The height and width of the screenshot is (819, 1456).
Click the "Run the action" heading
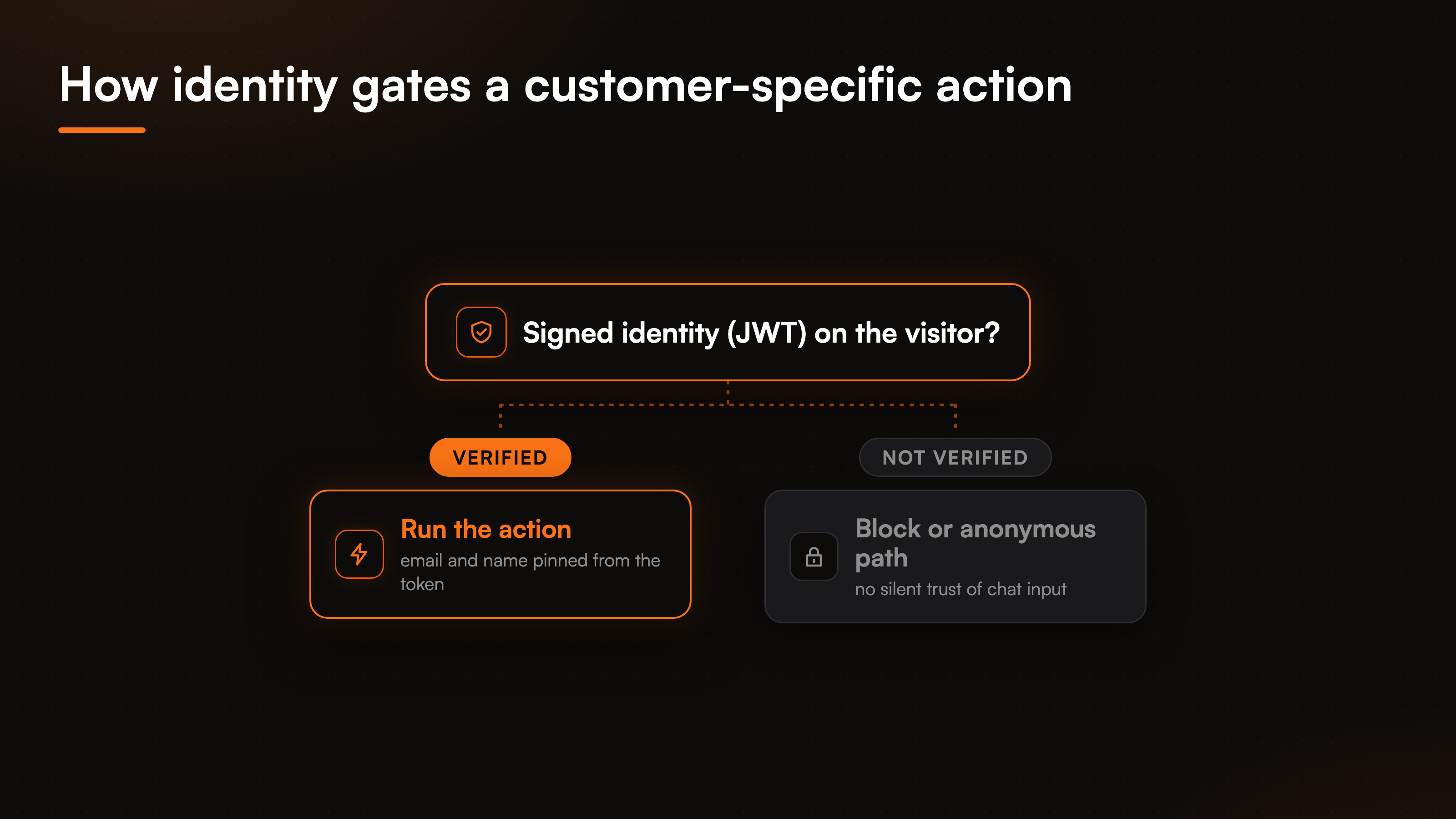pyautogui.click(x=486, y=529)
